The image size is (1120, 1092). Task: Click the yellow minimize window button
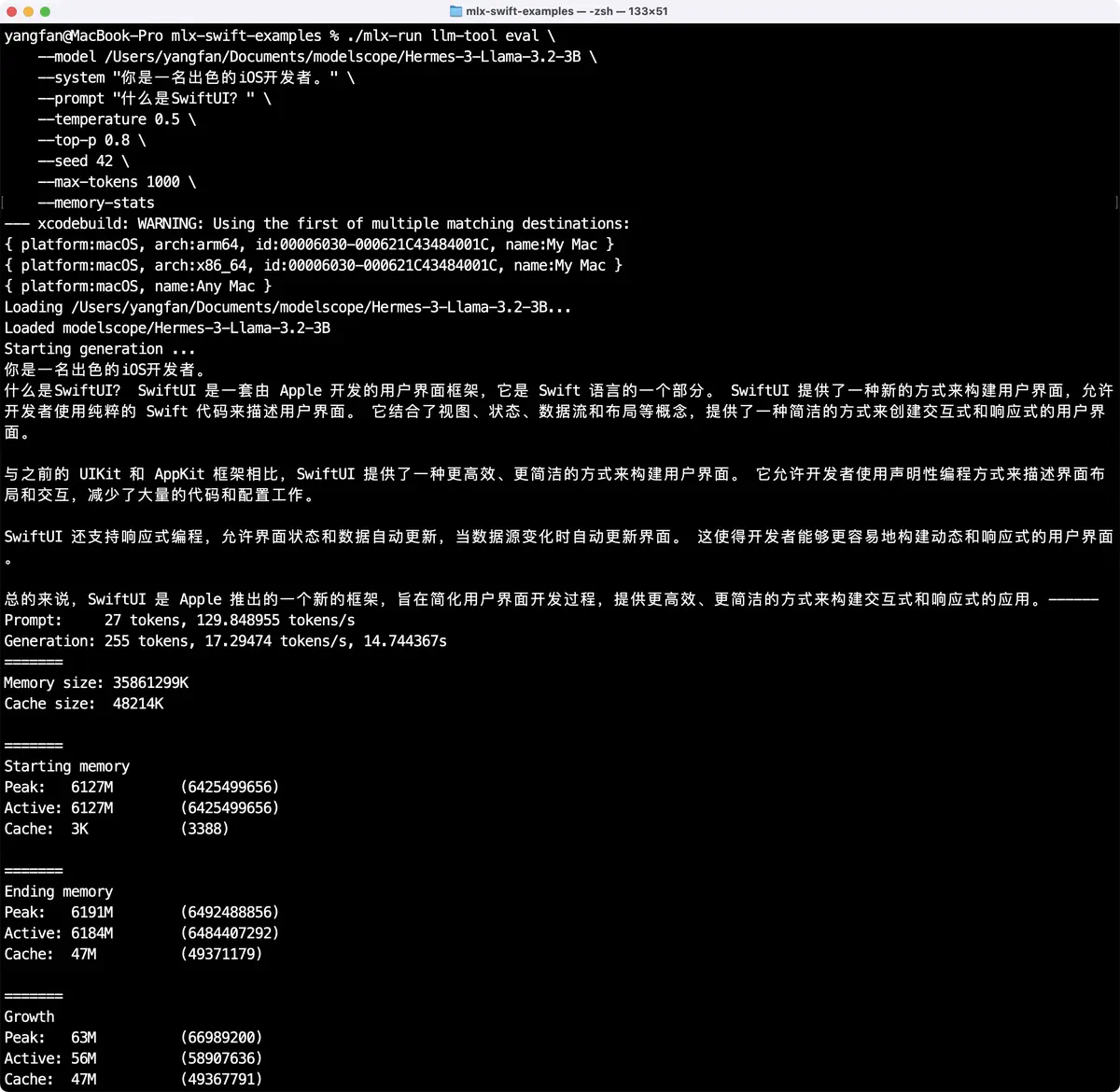29,11
